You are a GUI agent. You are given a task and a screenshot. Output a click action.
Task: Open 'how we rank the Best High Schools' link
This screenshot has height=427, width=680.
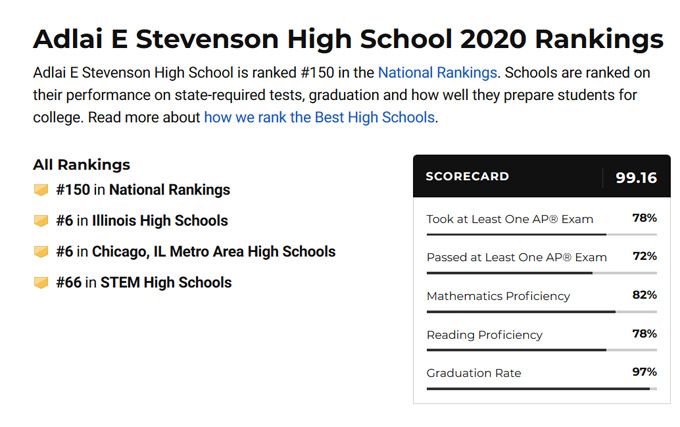tap(319, 117)
